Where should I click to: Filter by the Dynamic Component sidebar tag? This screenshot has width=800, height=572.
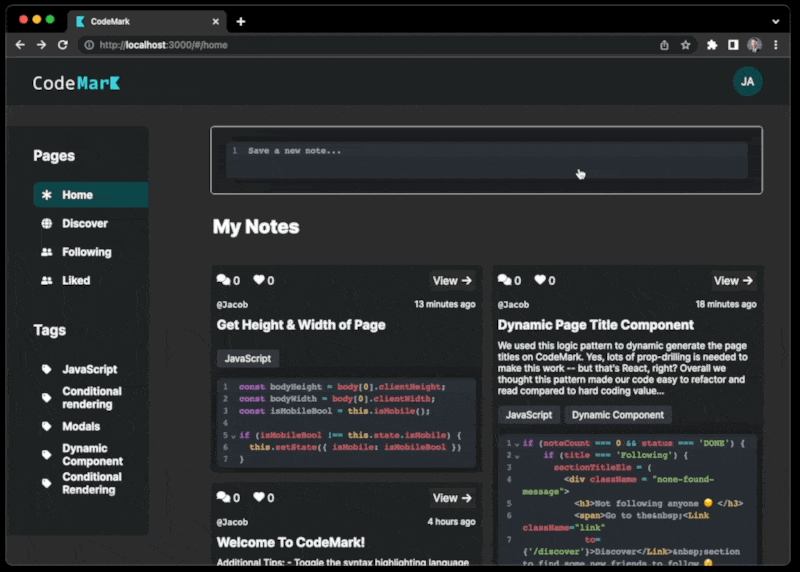coord(92,455)
